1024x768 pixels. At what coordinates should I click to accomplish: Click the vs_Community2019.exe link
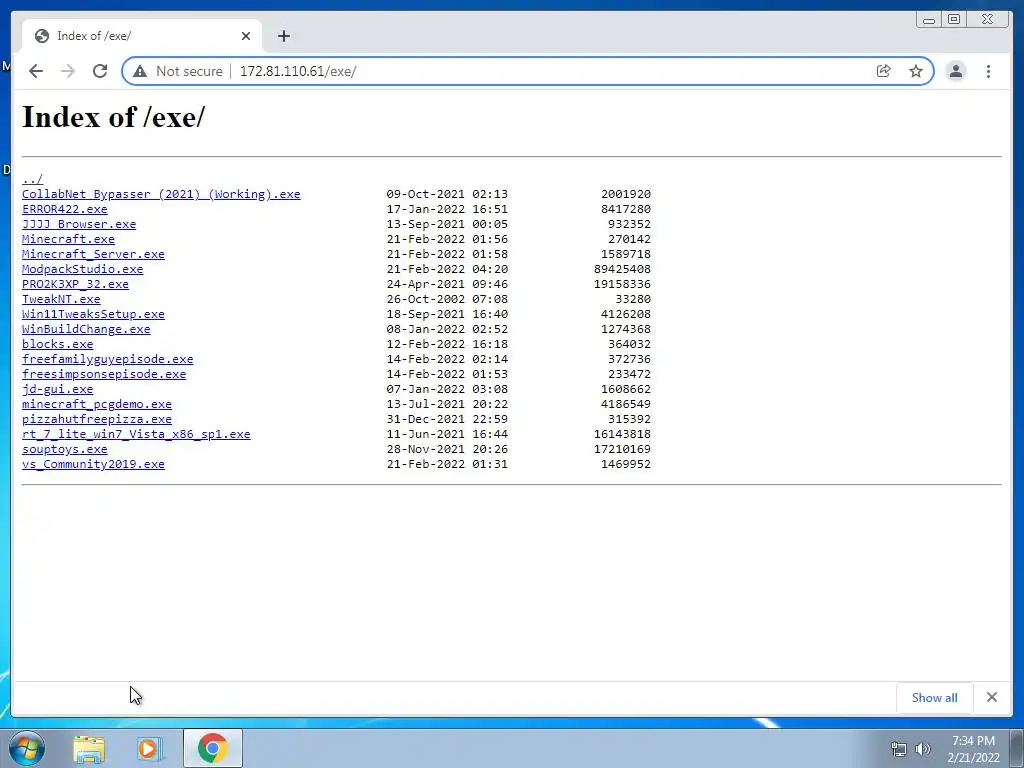pos(93,464)
